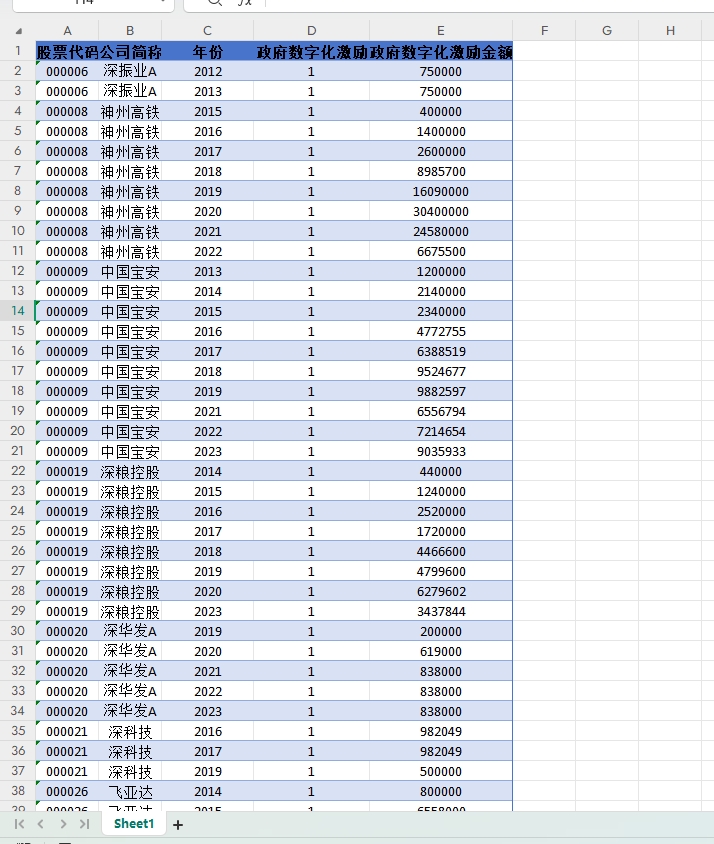The image size is (714, 844).
Task: Select row 14 header
Action: click(18, 311)
